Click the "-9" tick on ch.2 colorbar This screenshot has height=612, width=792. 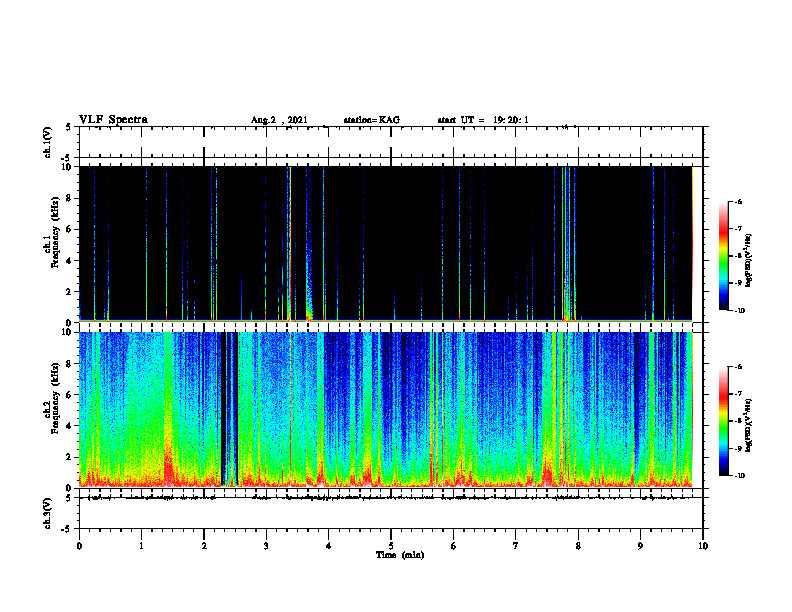[x=738, y=448]
